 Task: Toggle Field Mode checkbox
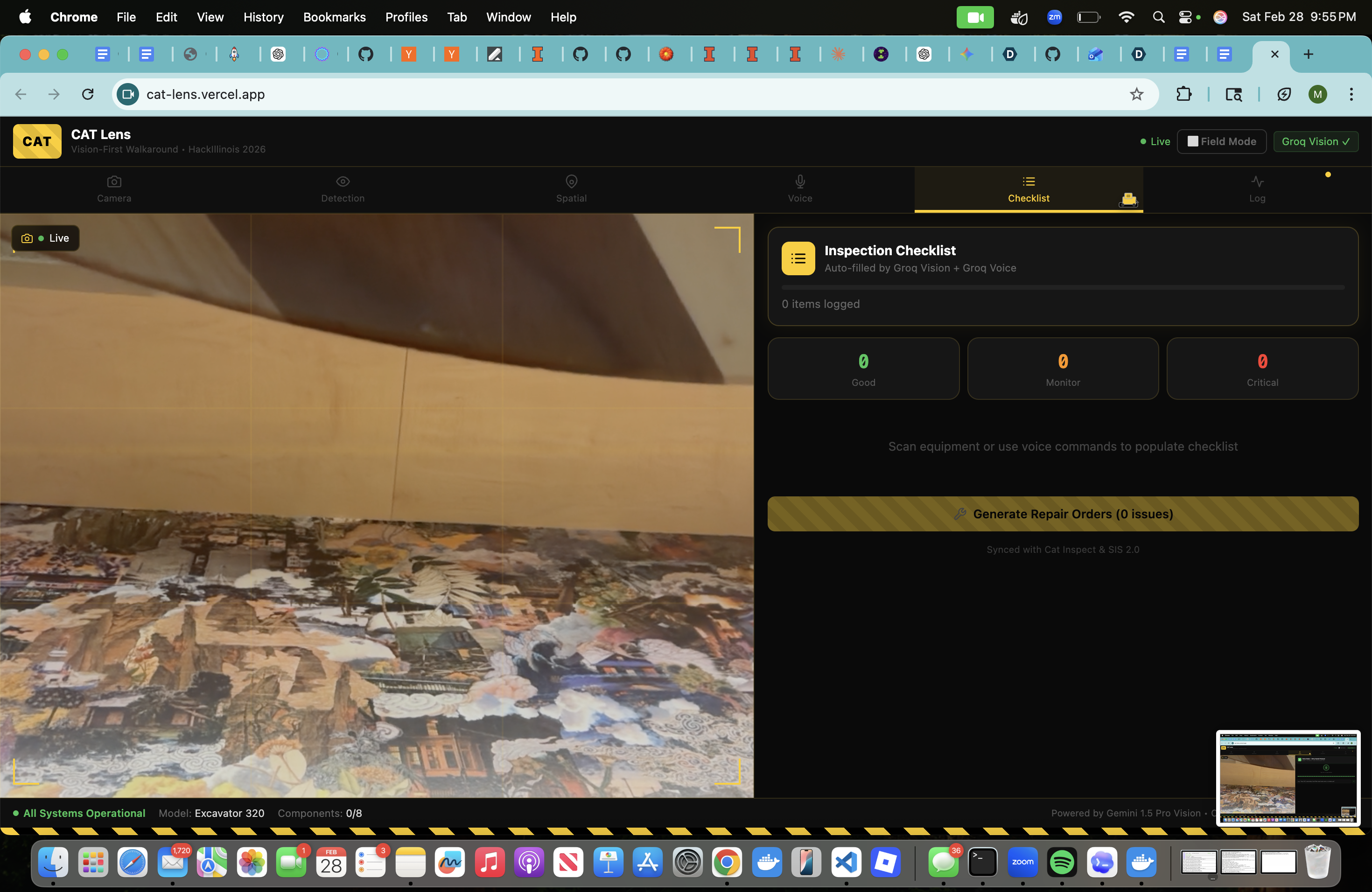pos(1192,141)
